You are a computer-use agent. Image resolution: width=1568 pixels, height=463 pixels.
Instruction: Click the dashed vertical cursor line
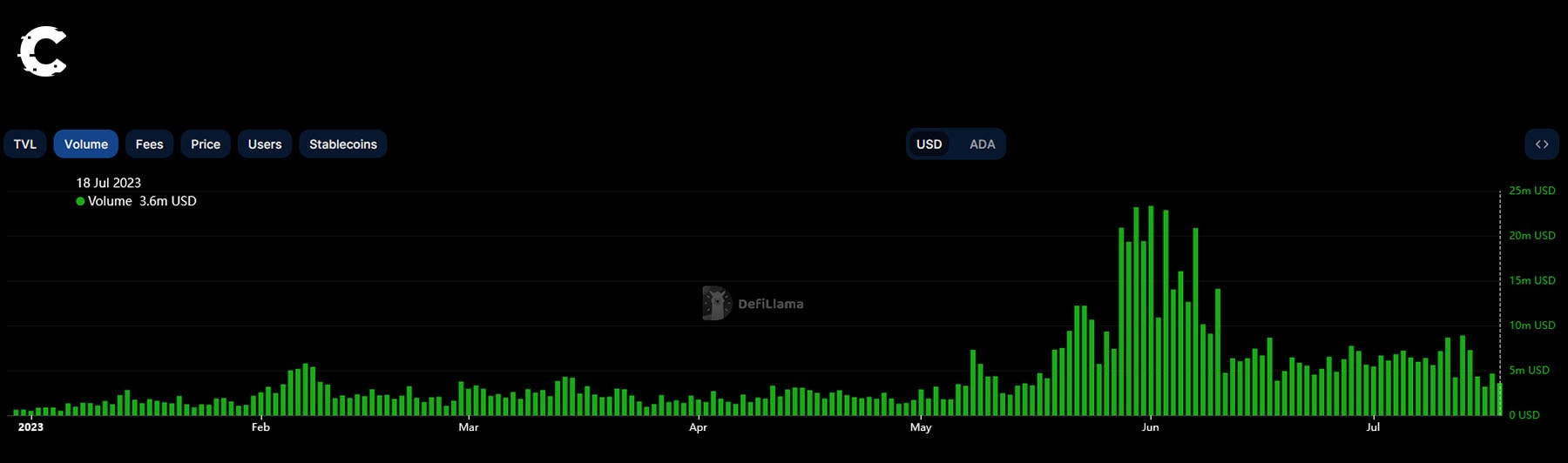point(1500,287)
